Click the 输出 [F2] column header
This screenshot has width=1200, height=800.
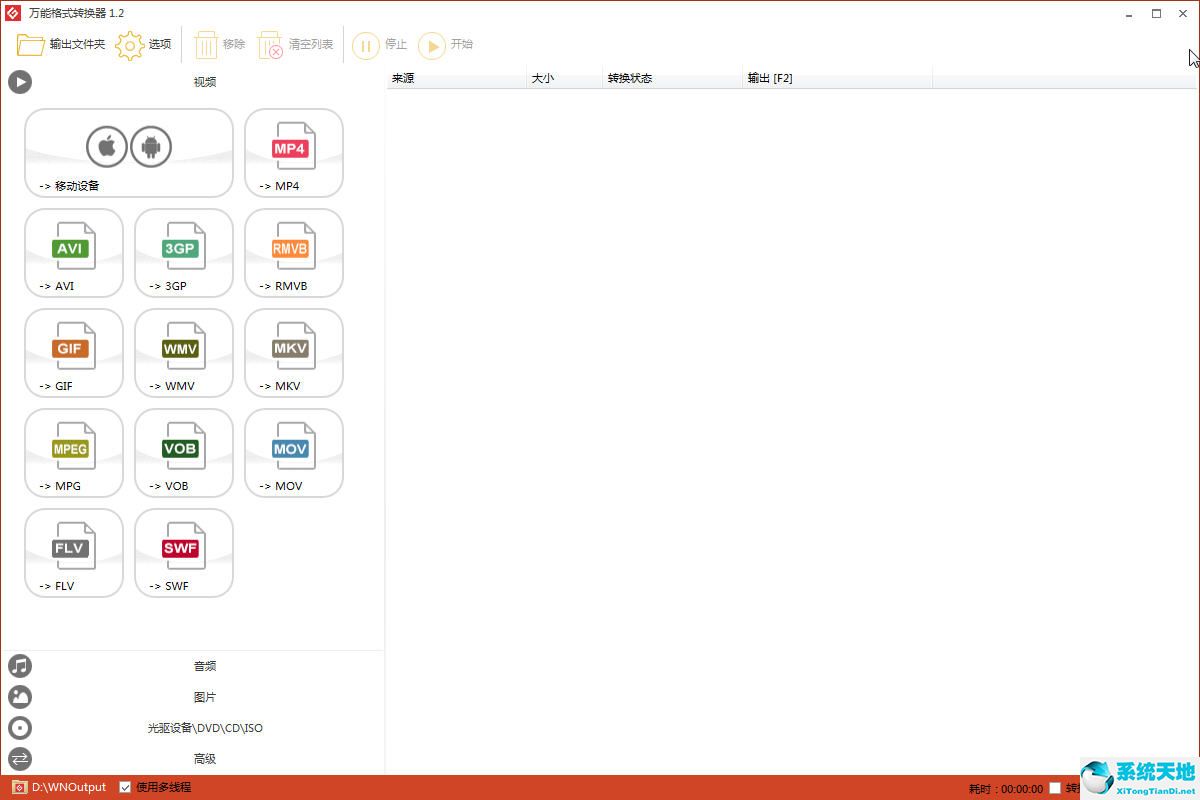tap(838, 78)
